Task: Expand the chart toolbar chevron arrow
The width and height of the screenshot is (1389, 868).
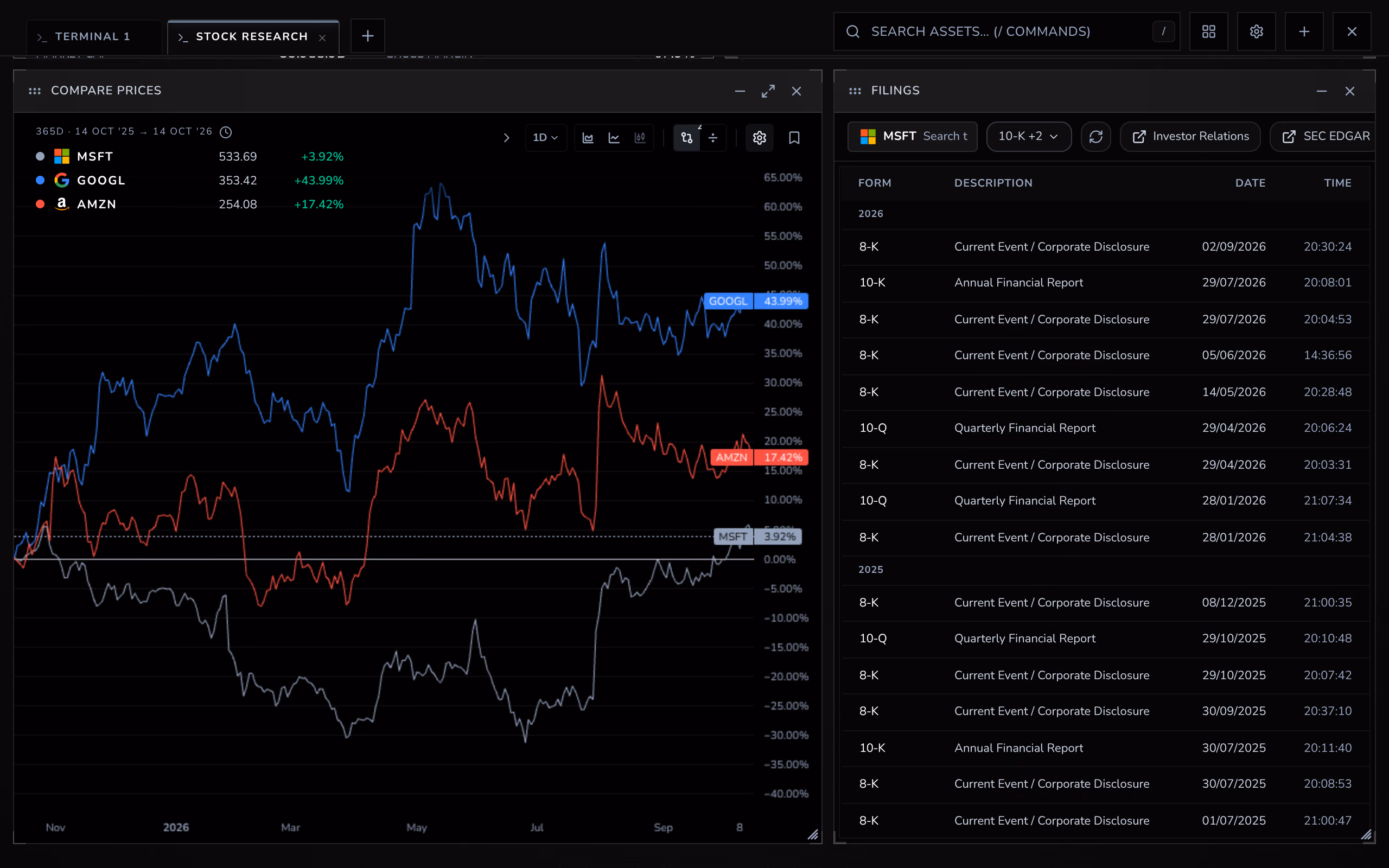Action: click(506, 138)
